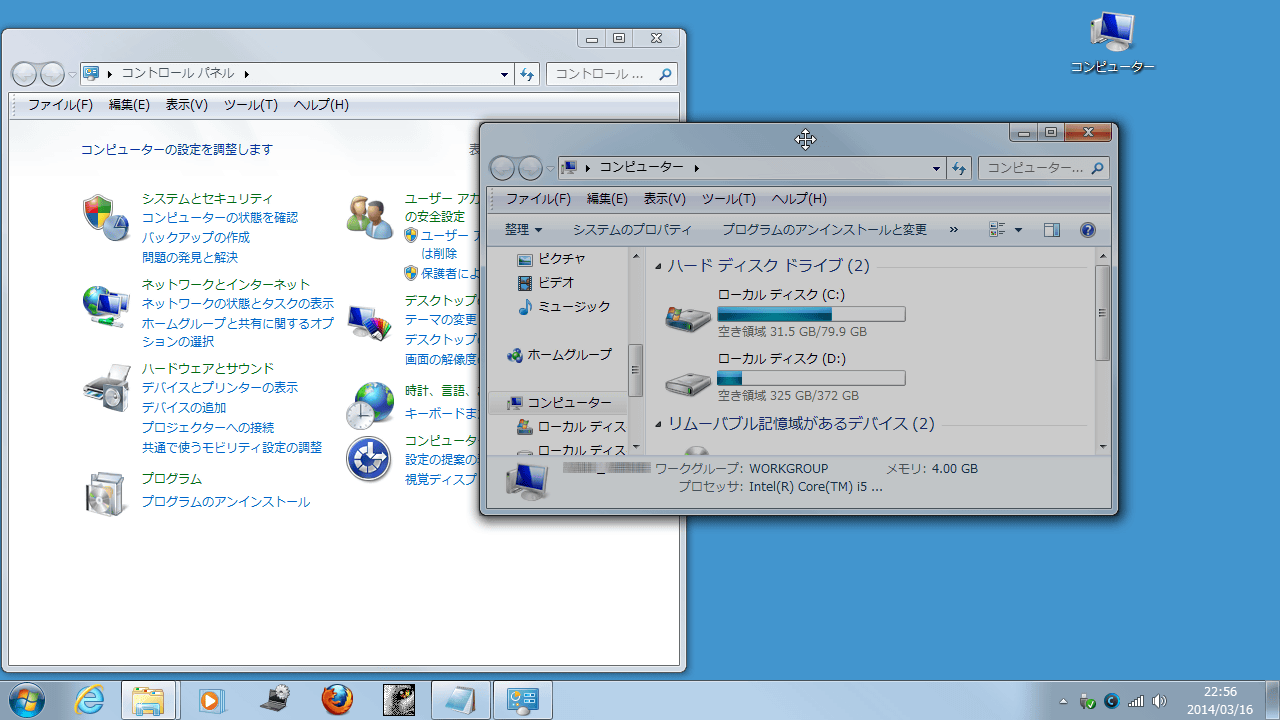This screenshot has height=720, width=1280.
Task: Click Computer window content scrollbar
Action: pos(1103,313)
